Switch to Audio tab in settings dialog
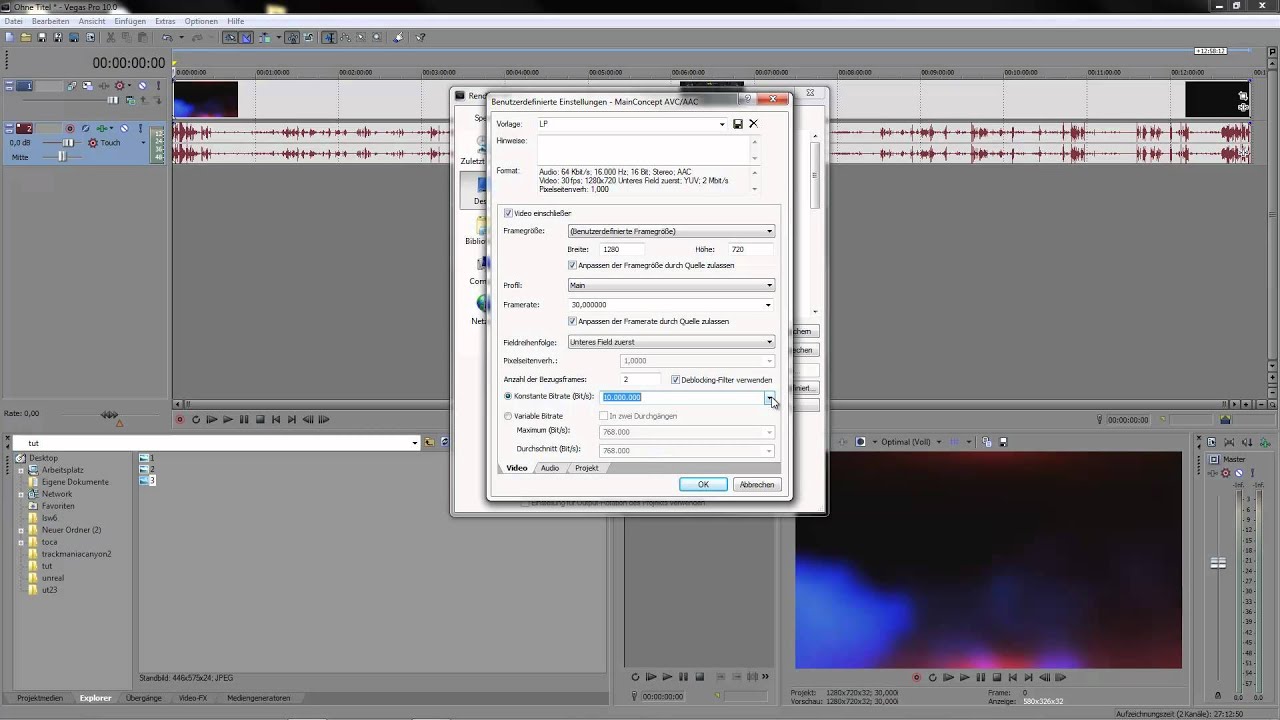 point(550,468)
